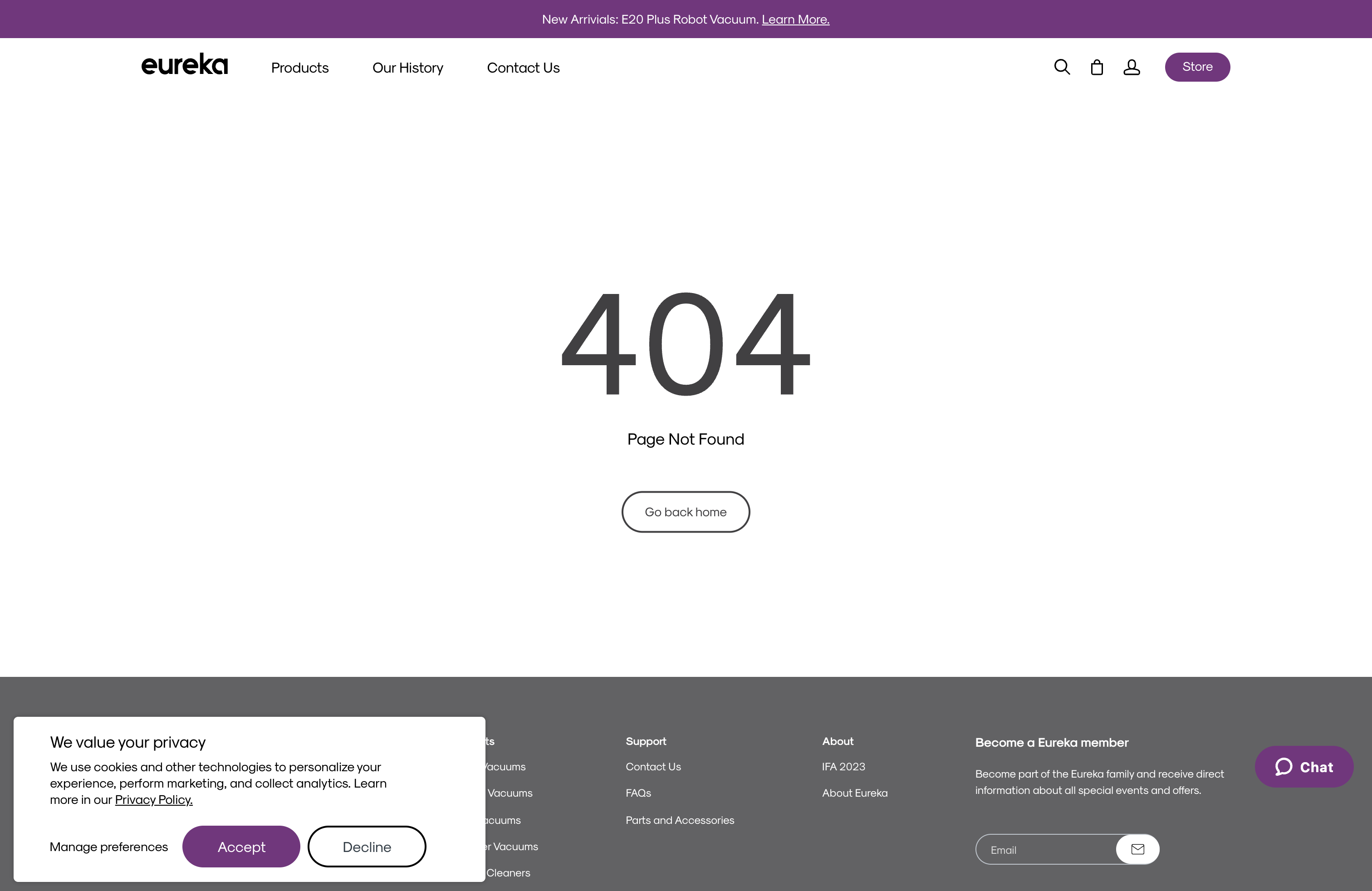Open the search icon
The image size is (1372, 891).
1063,67
